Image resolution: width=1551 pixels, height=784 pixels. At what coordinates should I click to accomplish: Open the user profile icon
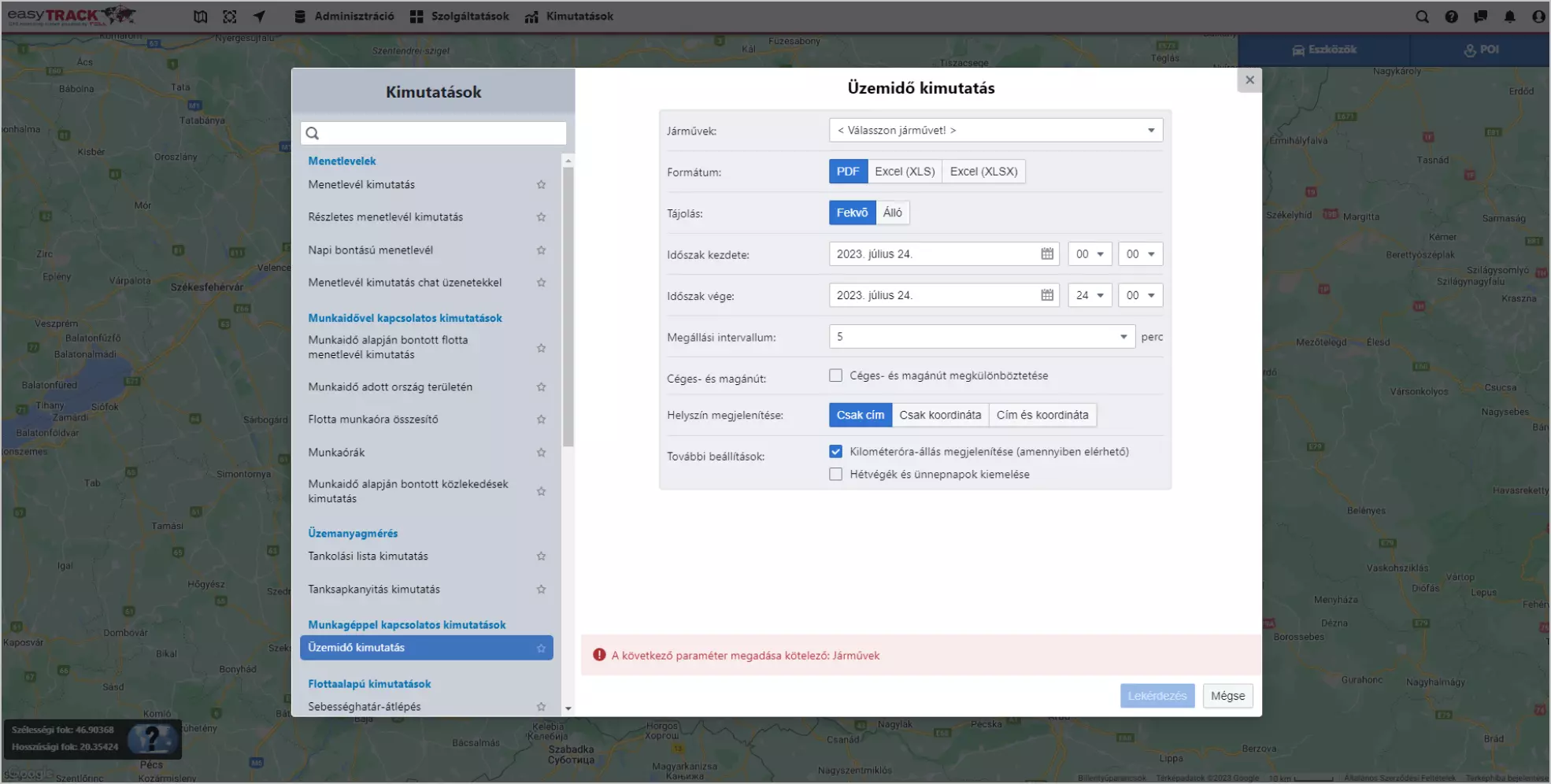(x=1538, y=16)
